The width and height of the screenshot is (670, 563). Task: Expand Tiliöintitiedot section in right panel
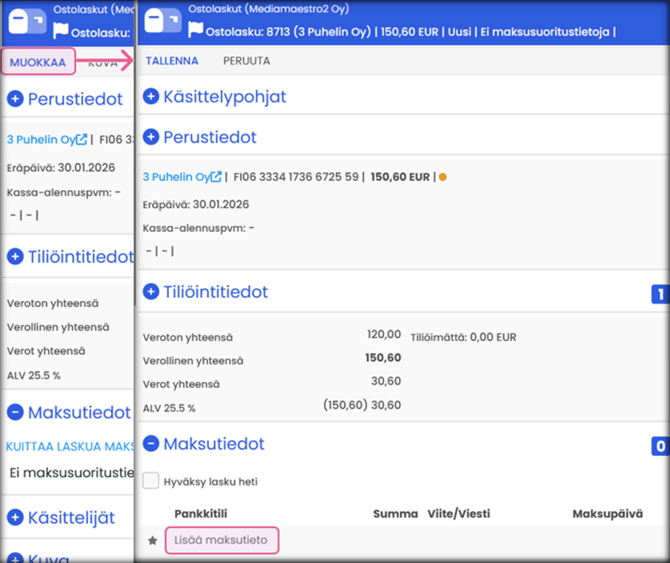point(151,292)
